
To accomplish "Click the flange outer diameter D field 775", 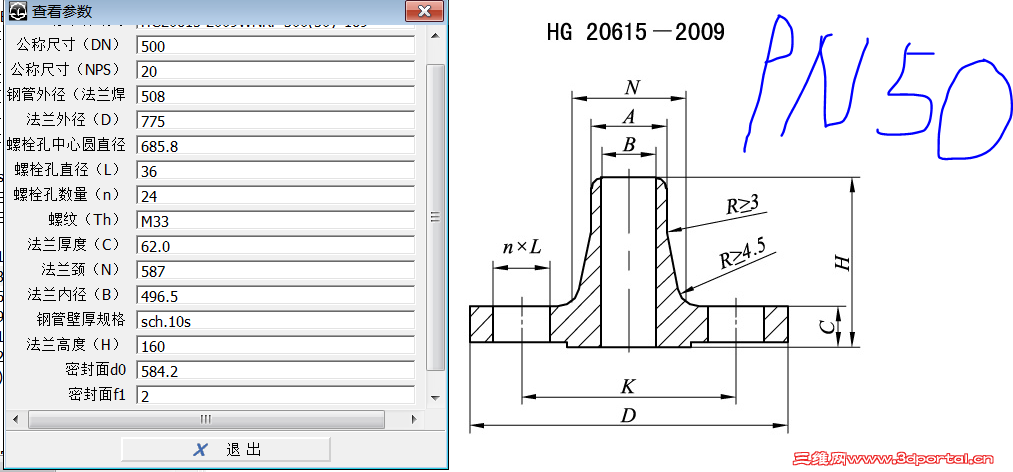I will point(275,121).
